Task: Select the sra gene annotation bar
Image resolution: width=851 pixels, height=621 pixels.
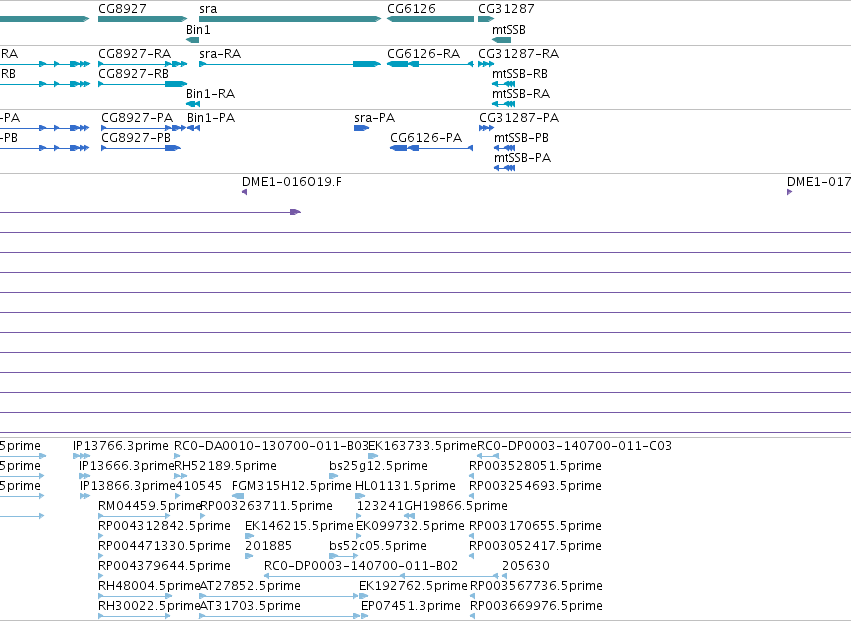Action: coord(290,19)
